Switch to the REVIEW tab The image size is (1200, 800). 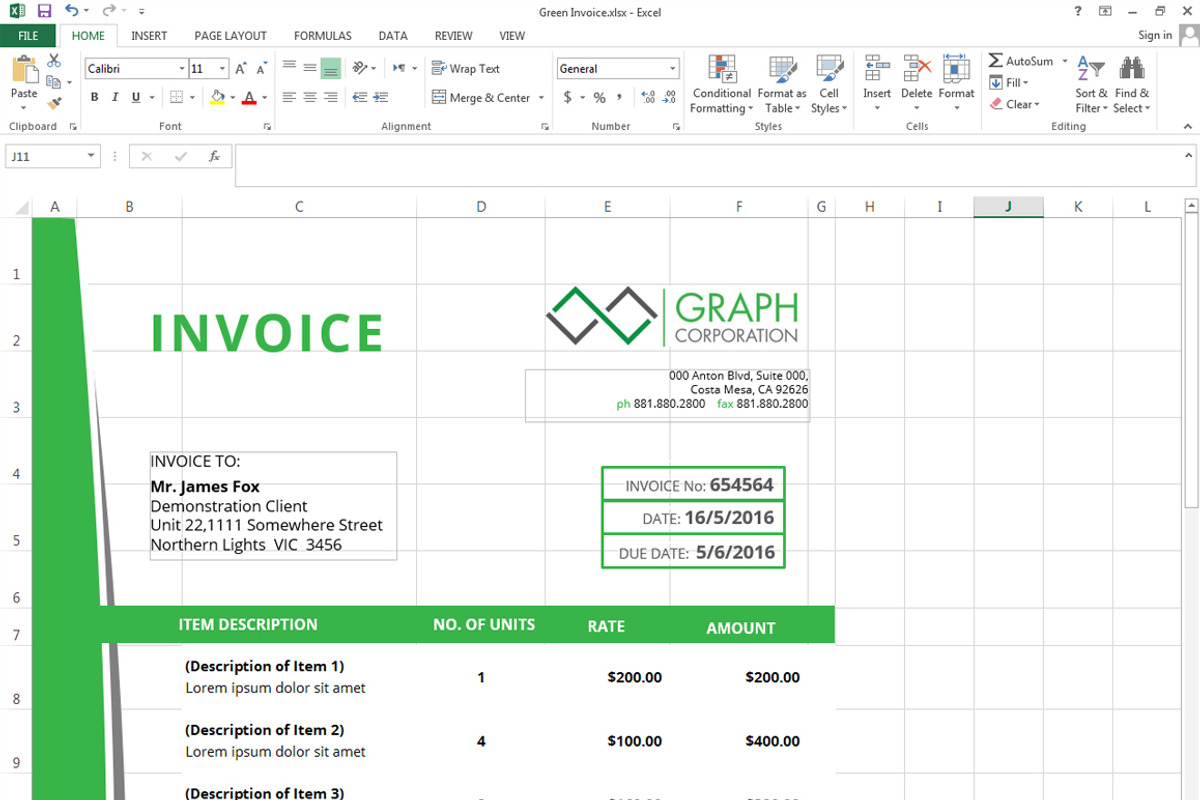453,36
